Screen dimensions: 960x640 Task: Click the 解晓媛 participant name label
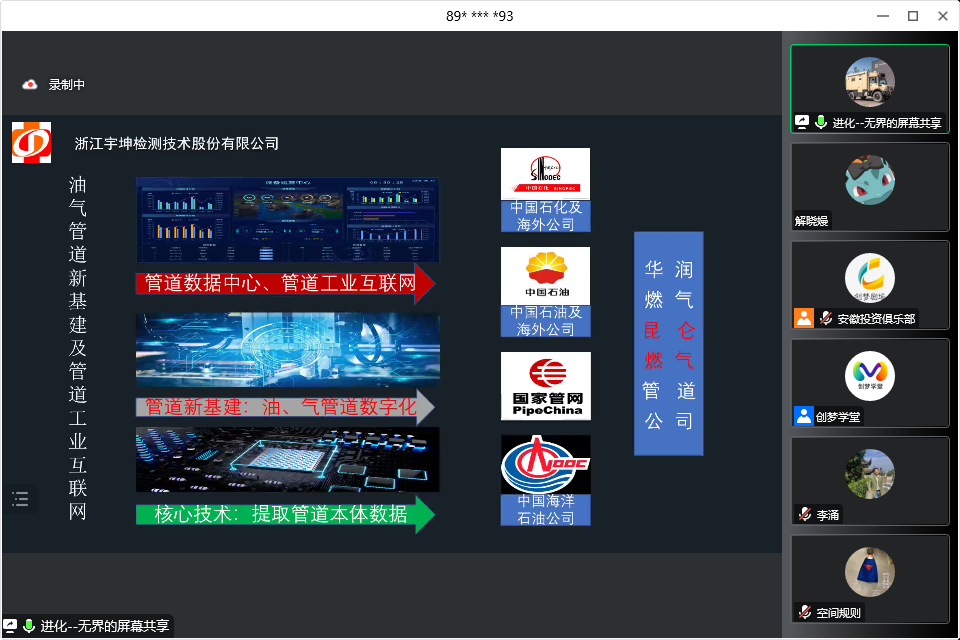click(812, 221)
